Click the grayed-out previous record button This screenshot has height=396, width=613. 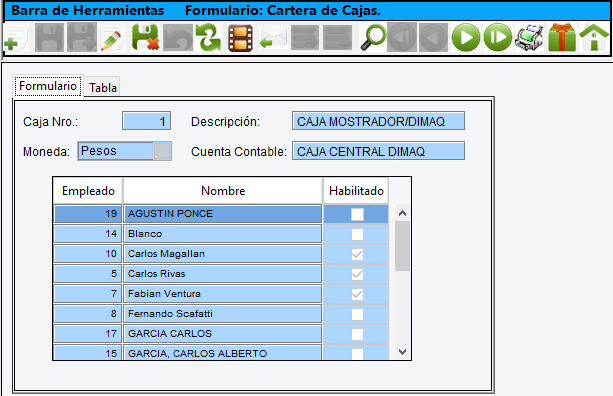(x=433, y=38)
